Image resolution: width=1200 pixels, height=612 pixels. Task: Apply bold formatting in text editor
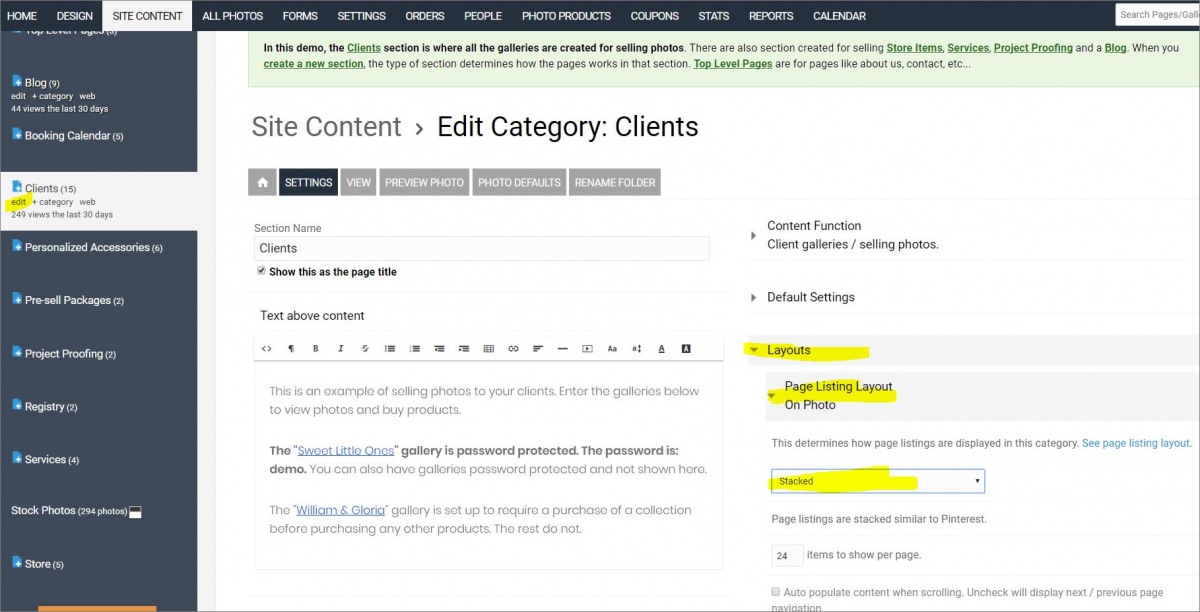point(316,349)
